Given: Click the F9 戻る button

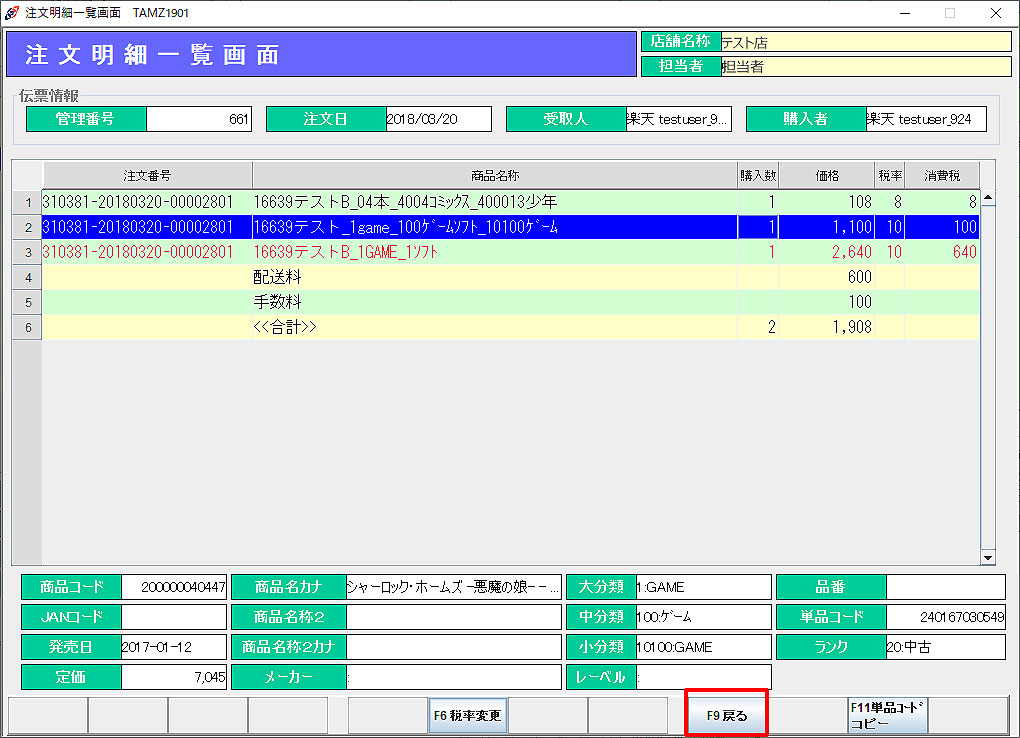Looking at the screenshot, I should pyautogui.click(x=726, y=715).
